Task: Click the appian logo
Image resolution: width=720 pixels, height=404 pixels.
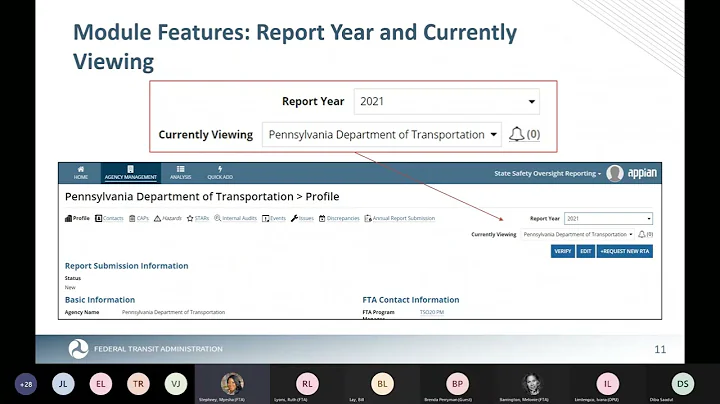Action: (642, 173)
